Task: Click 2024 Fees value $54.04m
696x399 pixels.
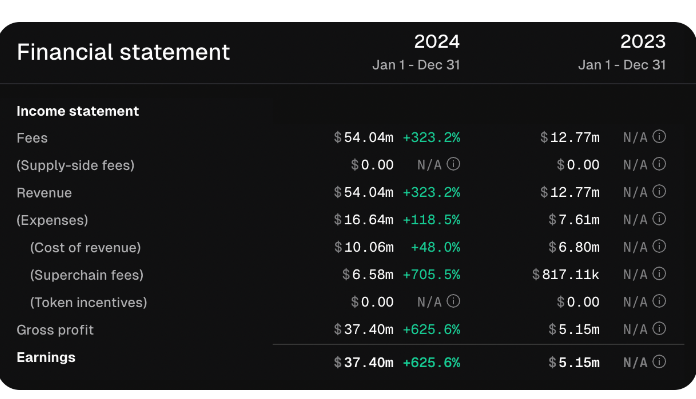Action: point(364,138)
